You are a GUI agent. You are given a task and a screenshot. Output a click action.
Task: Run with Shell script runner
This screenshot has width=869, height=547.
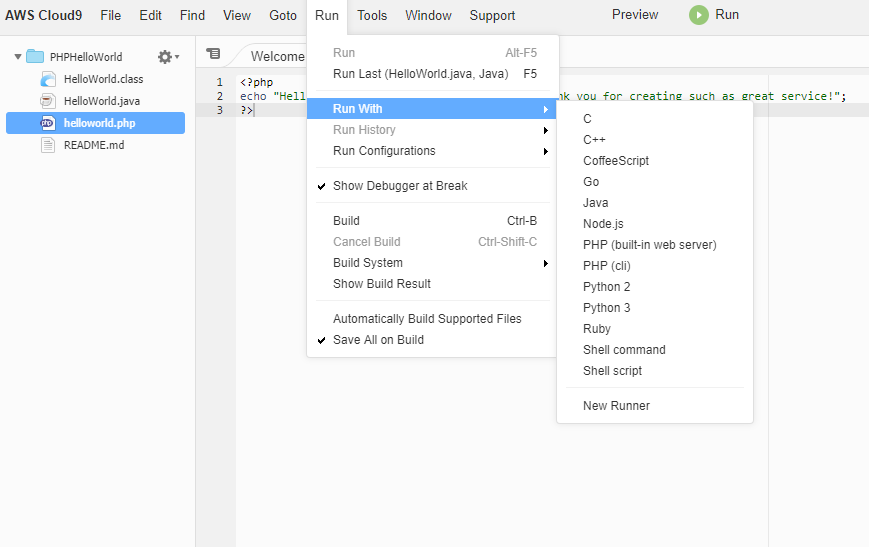tap(655, 371)
